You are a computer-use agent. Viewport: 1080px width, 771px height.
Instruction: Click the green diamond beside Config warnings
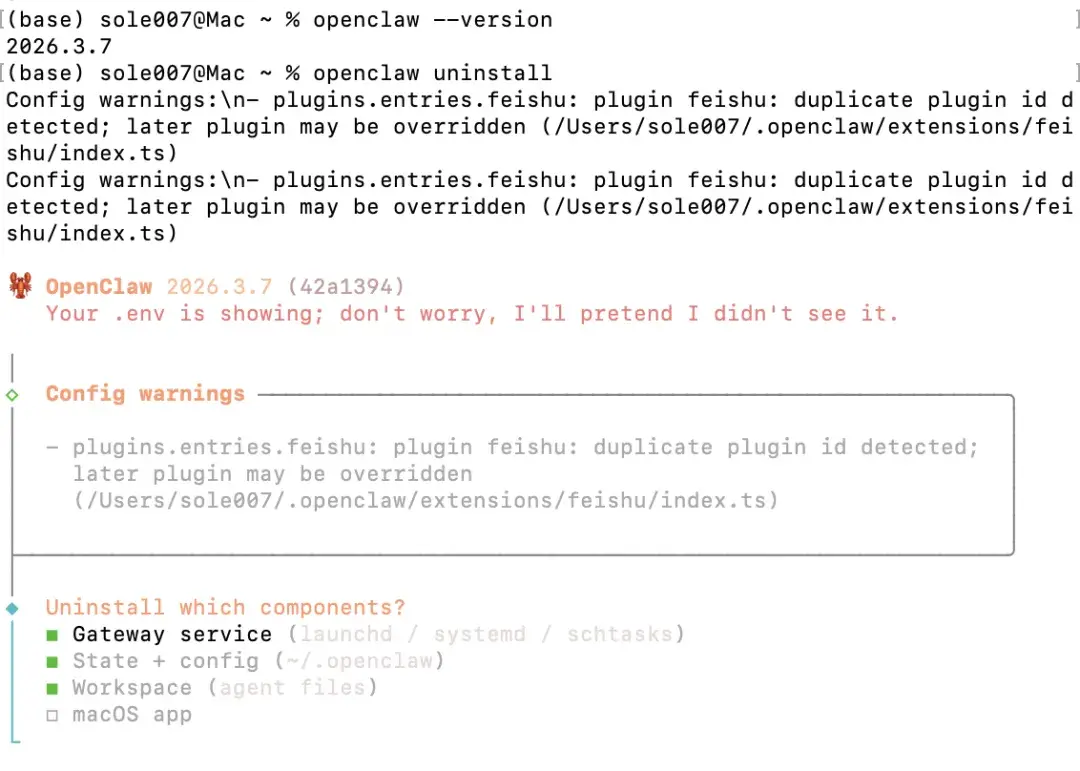(12, 394)
